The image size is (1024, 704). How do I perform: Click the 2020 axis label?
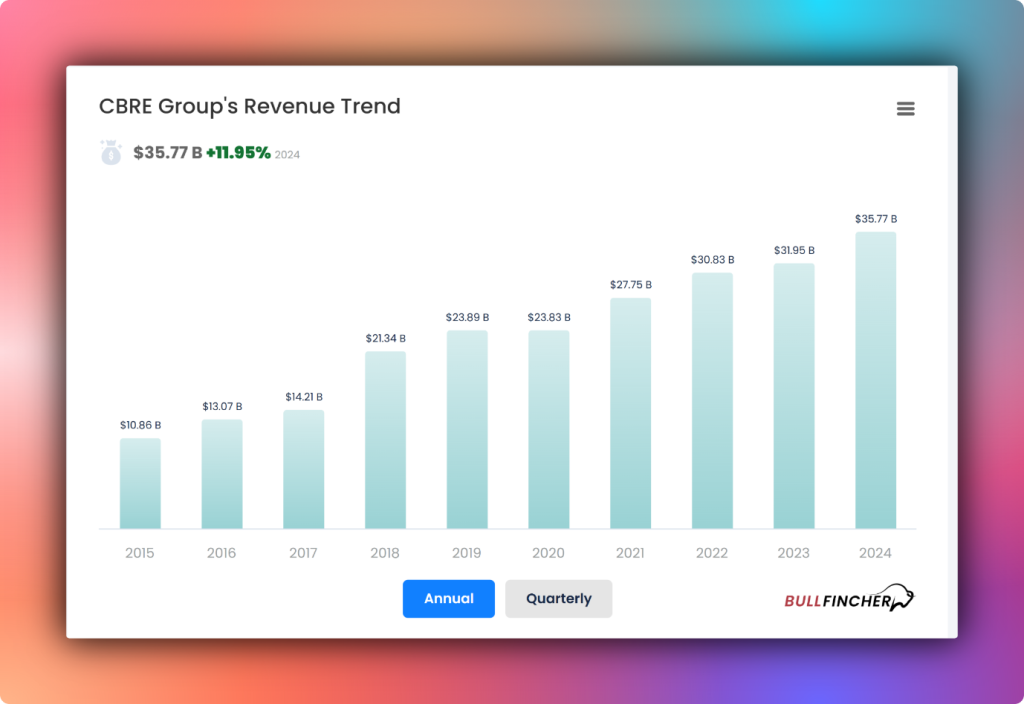click(x=548, y=553)
